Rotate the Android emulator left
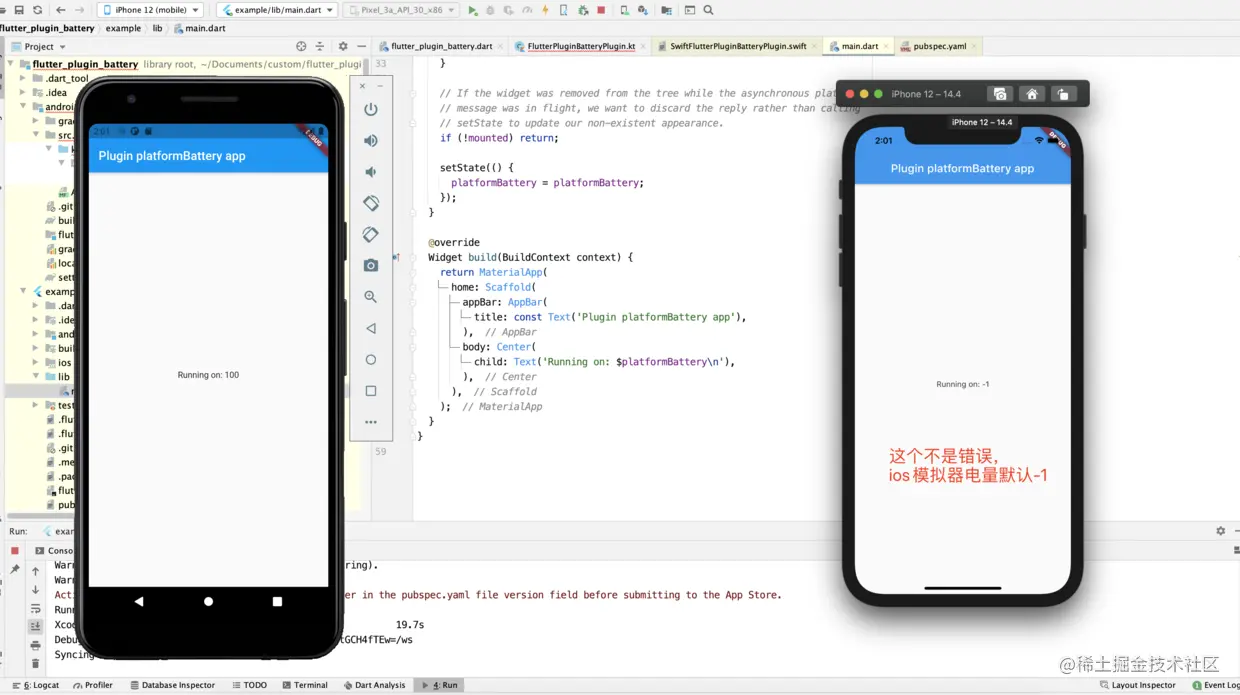Viewport: 1240px width, 695px height. click(371, 203)
